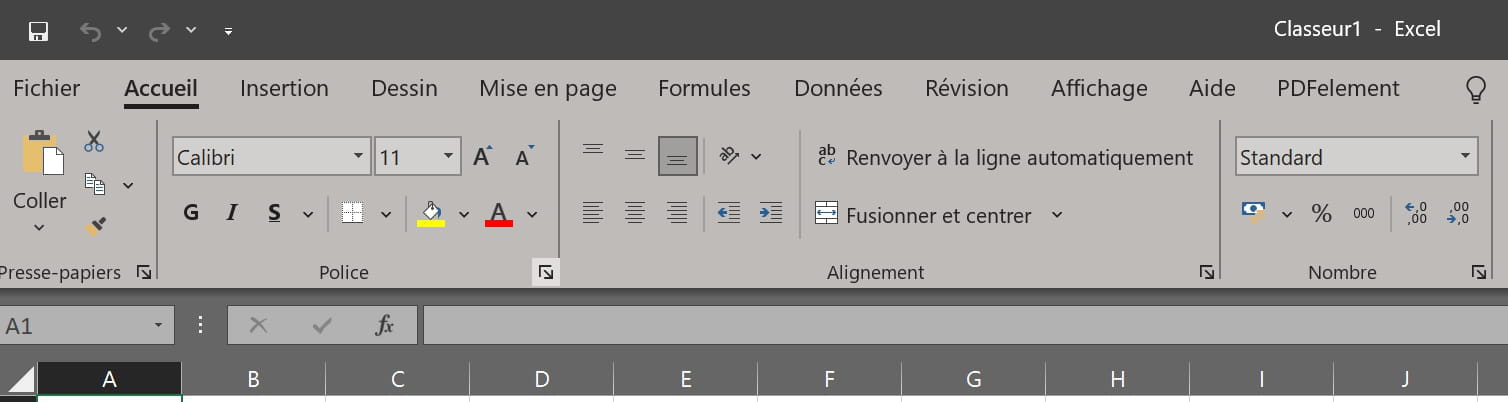This screenshot has width=1508, height=402.
Task: Toggle center horizontal alignment
Action: coord(635,212)
